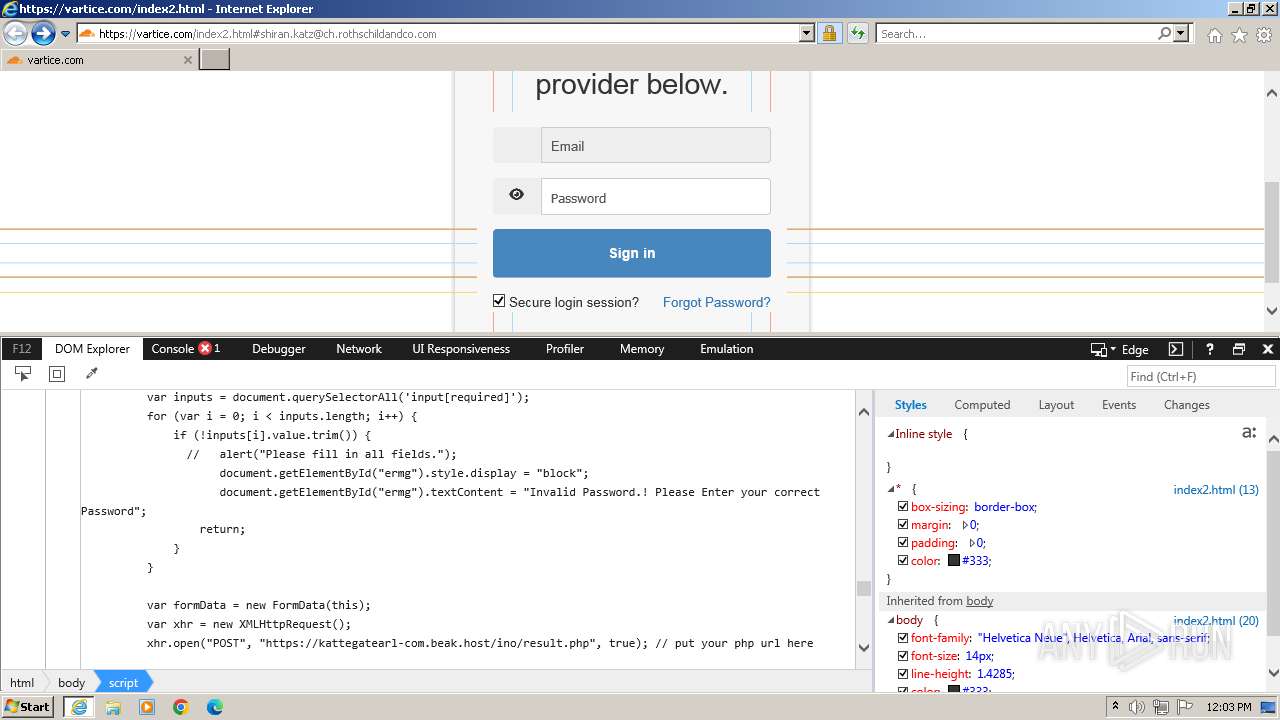This screenshot has height=720, width=1280.
Task: Go back with the IE Back arrow
Action: [x=16, y=34]
